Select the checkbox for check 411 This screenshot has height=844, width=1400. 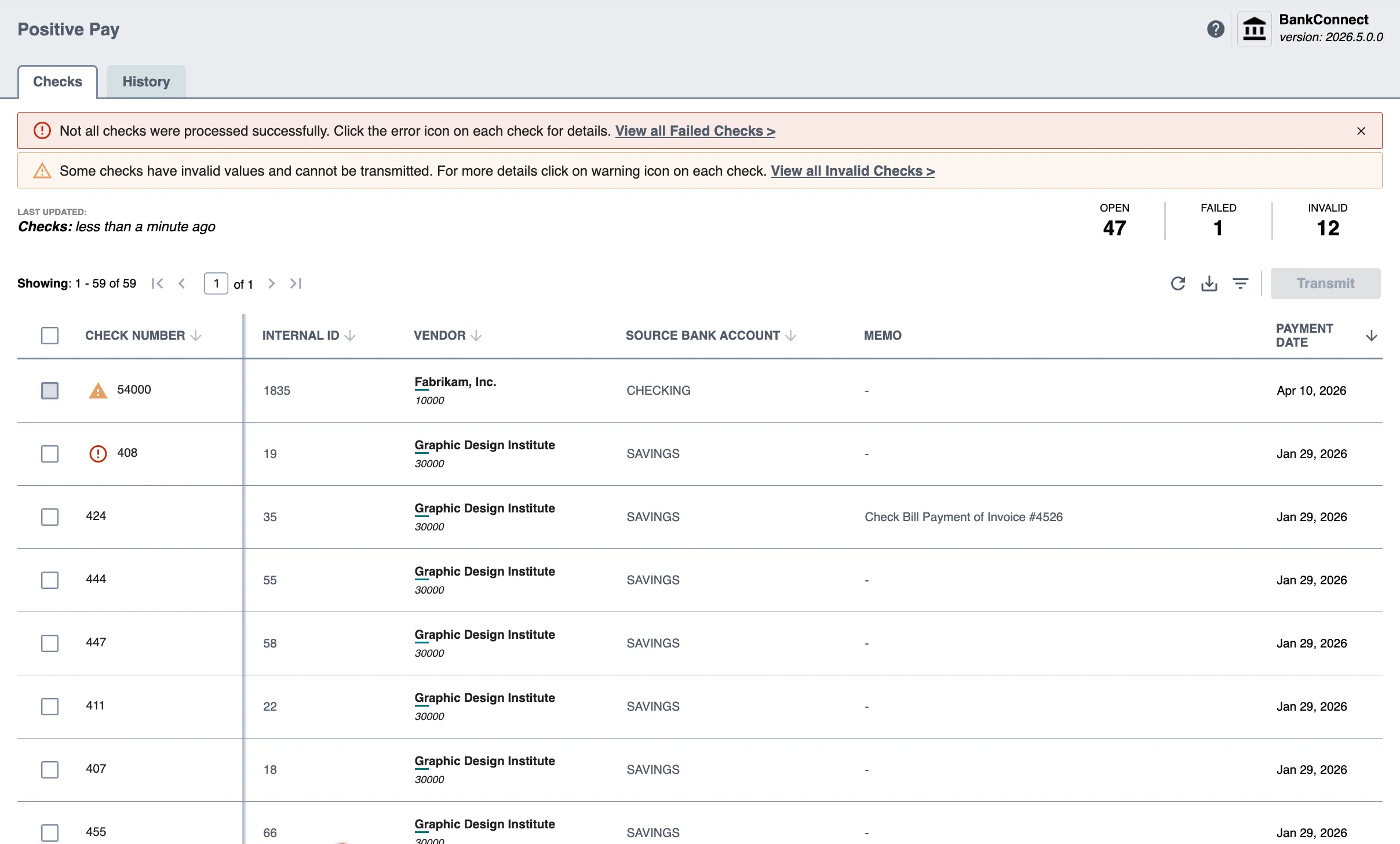click(x=50, y=706)
